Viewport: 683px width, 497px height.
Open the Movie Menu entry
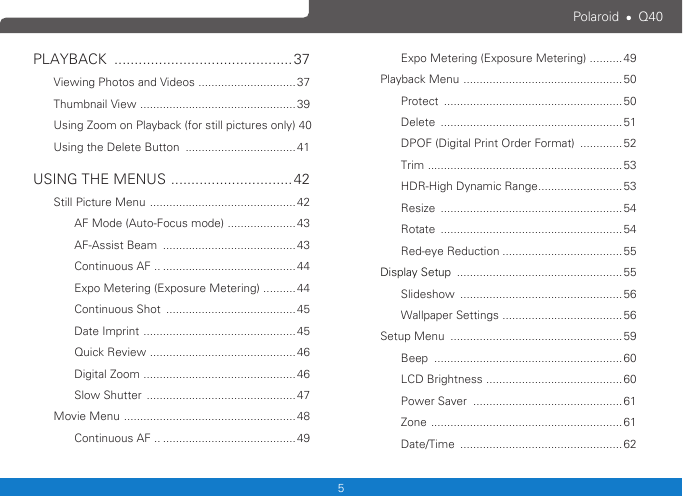pyautogui.click(x=181, y=416)
